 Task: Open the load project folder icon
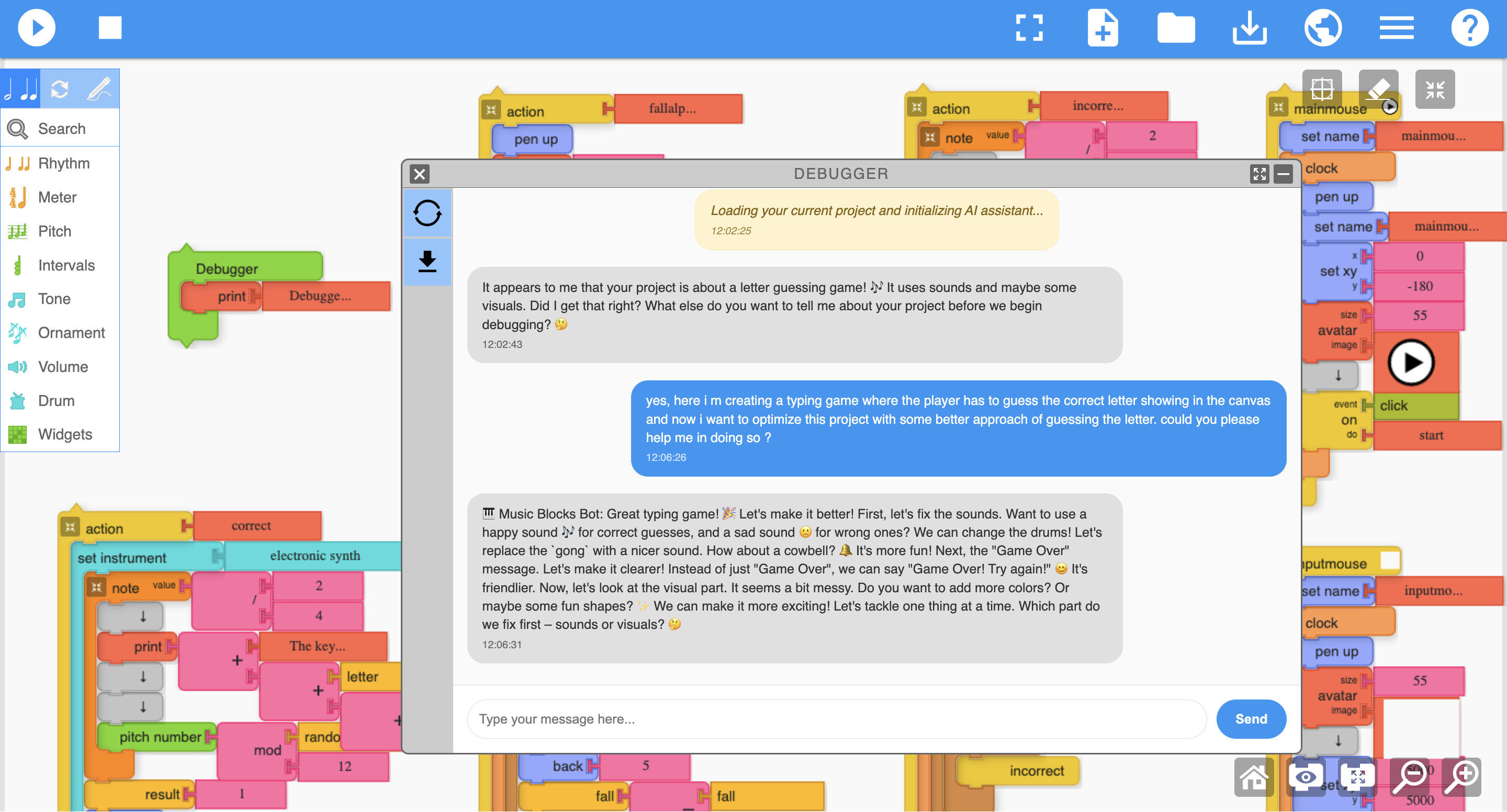coord(1175,28)
